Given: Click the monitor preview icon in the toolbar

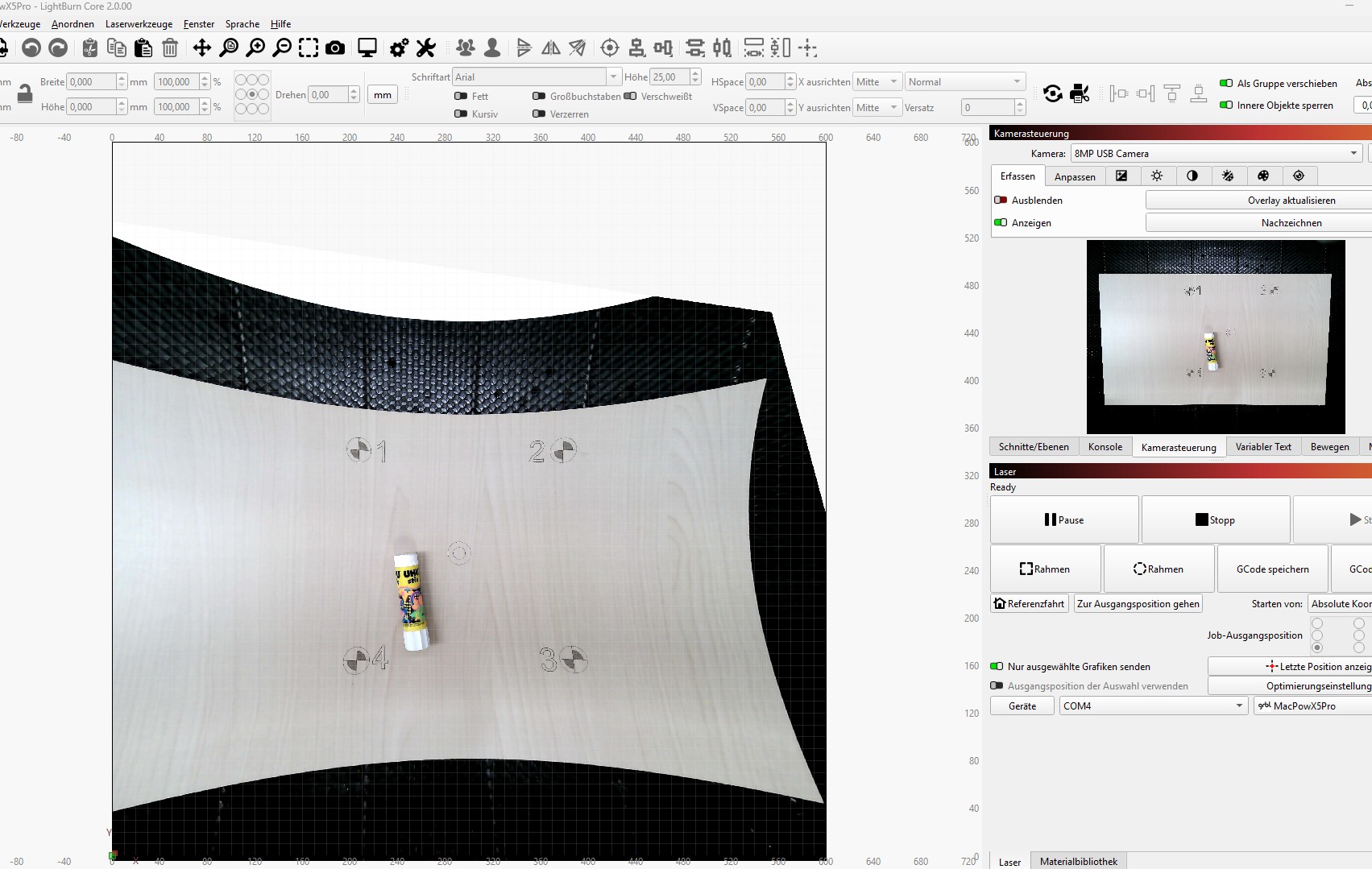Looking at the screenshot, I should click(368, 48).
